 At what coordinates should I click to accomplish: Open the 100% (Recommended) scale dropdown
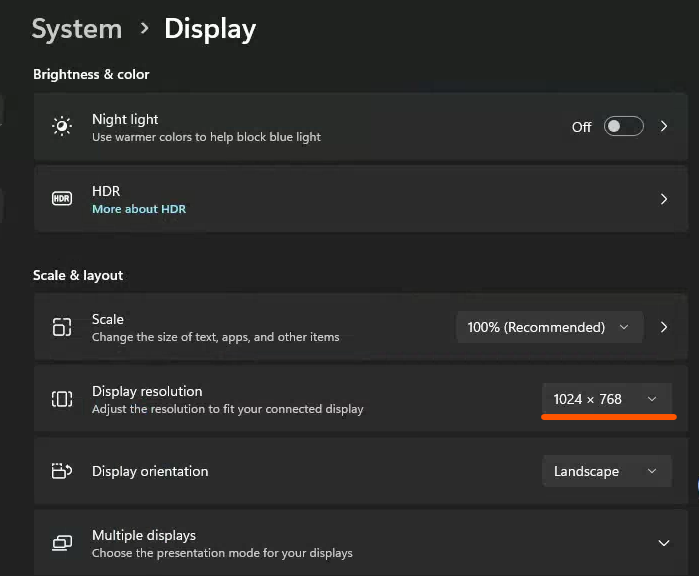(x=548, y=327)
